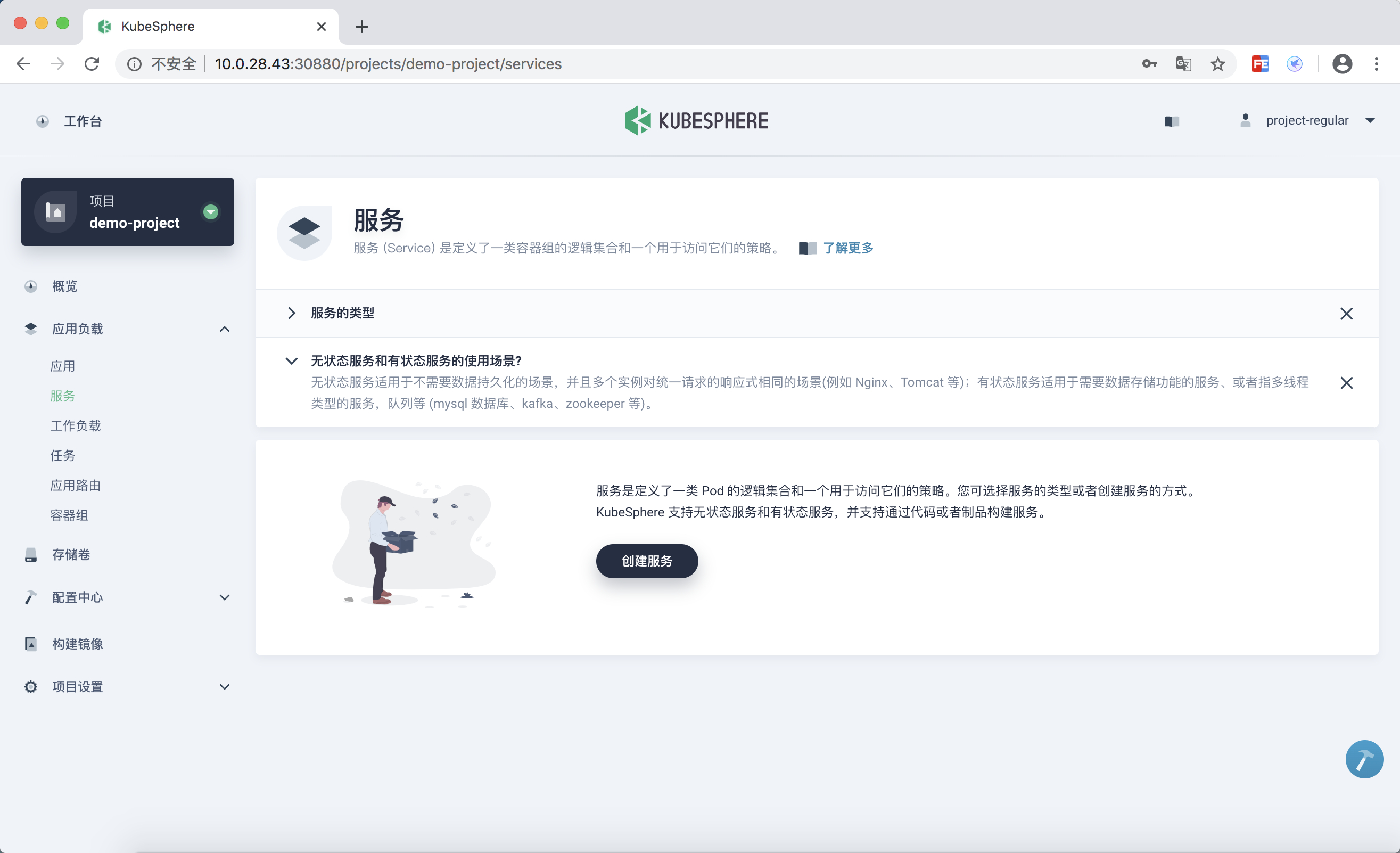Viewport: 1400px width, 853px height.
Task: Click the saved password key icon
Action: (1149, 64)
